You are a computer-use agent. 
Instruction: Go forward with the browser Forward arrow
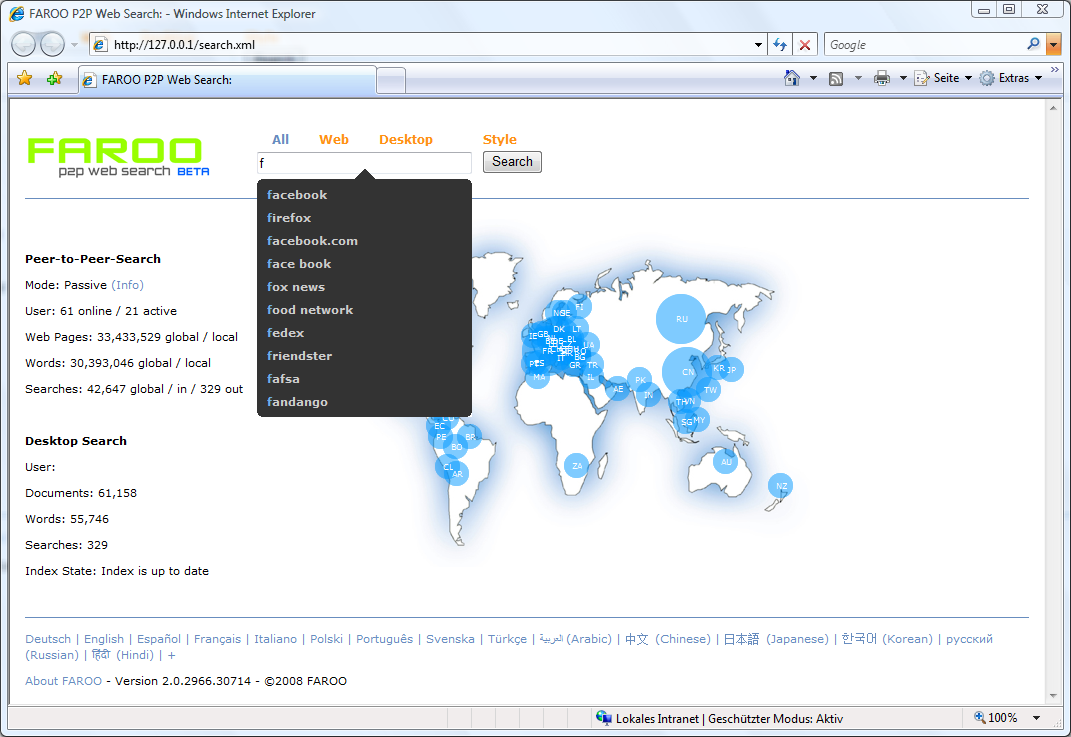pos(53,44)
